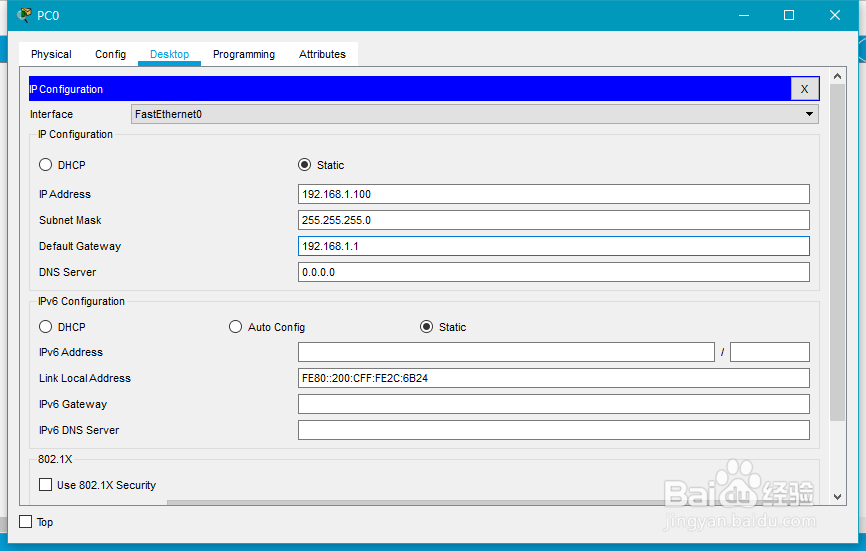The image size is (866, 551).
Task: Select the IPv6 Static radio button
Action: [426, 327]
